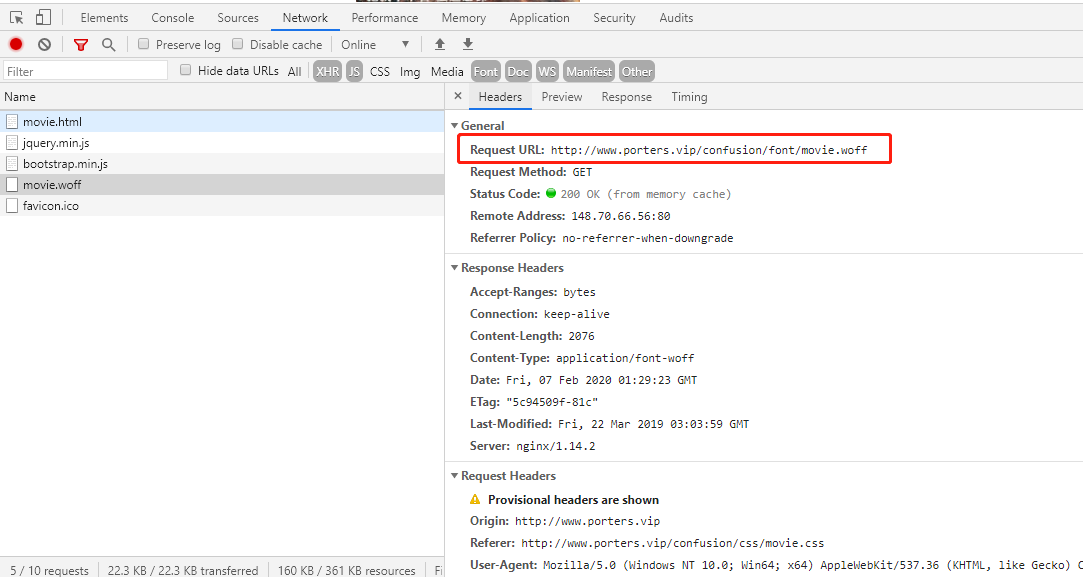Click the Name column header

point(222,97)
